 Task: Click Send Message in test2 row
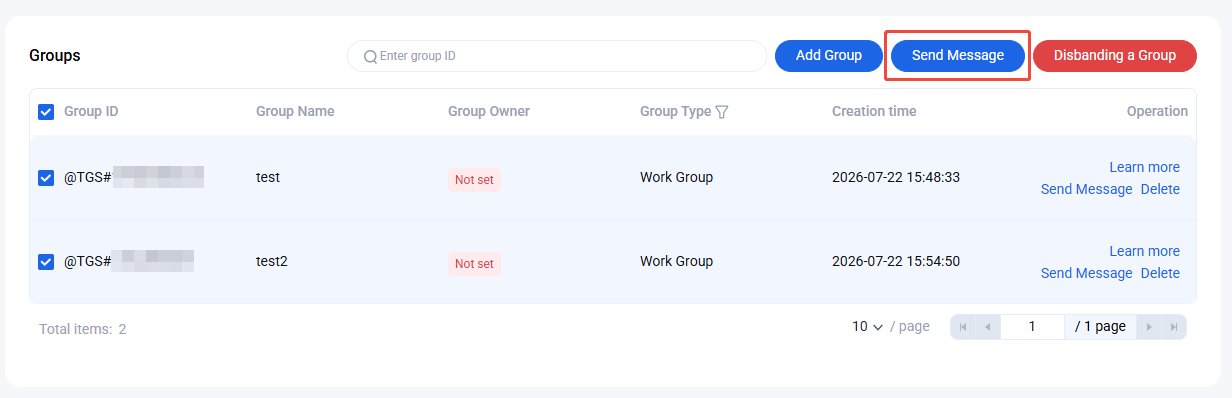(x=1086, y=273)
